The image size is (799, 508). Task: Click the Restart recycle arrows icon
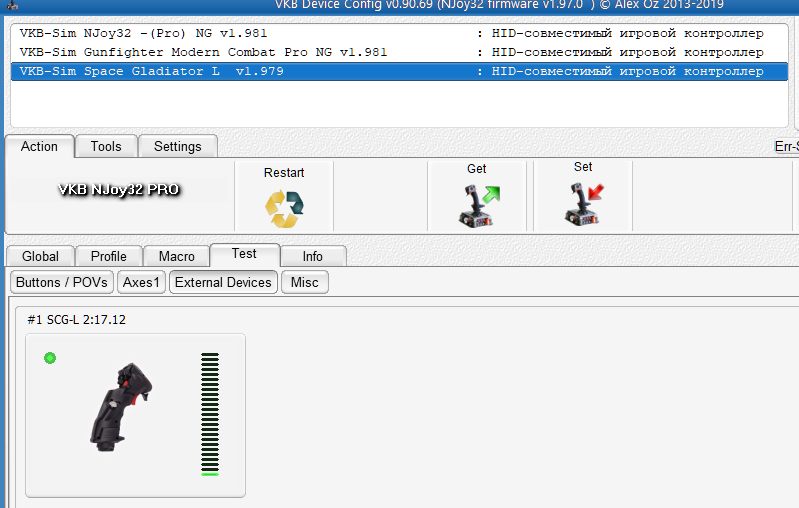tap(284, 208)
